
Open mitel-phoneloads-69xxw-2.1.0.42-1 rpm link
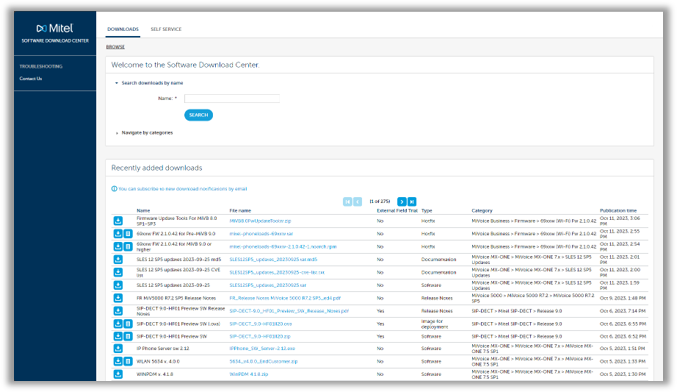point(283,247)
